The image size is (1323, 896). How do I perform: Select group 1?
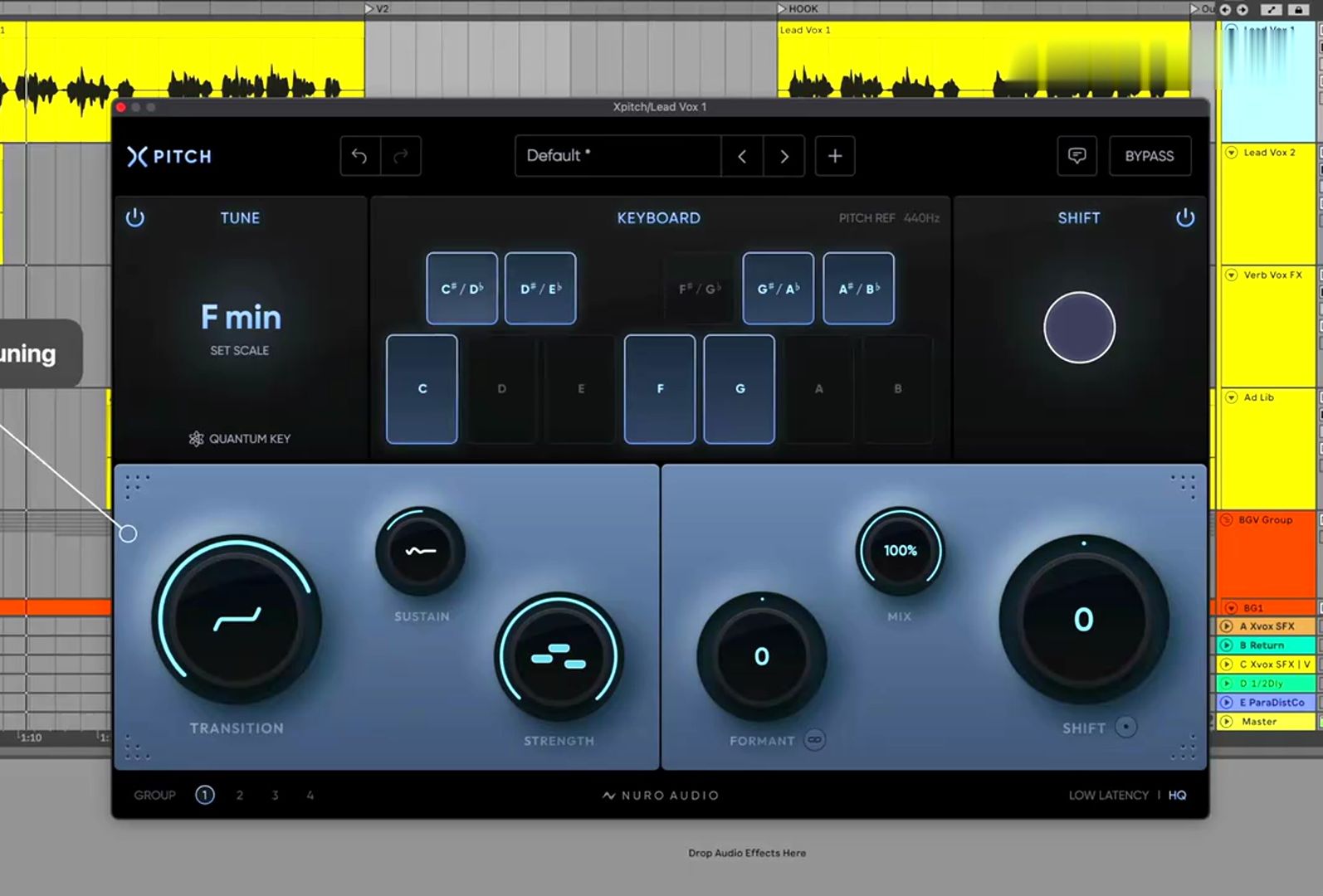[x=205, y=795]
